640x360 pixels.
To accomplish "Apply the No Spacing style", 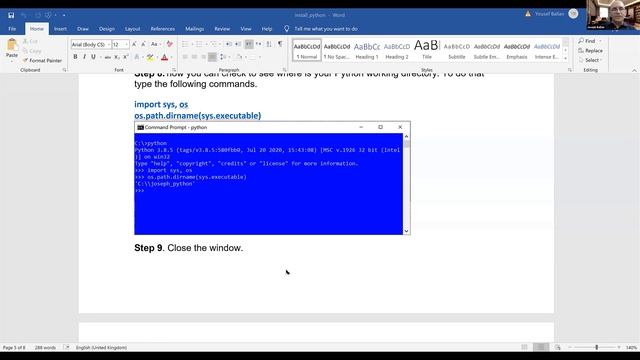I will coord(337,50).
